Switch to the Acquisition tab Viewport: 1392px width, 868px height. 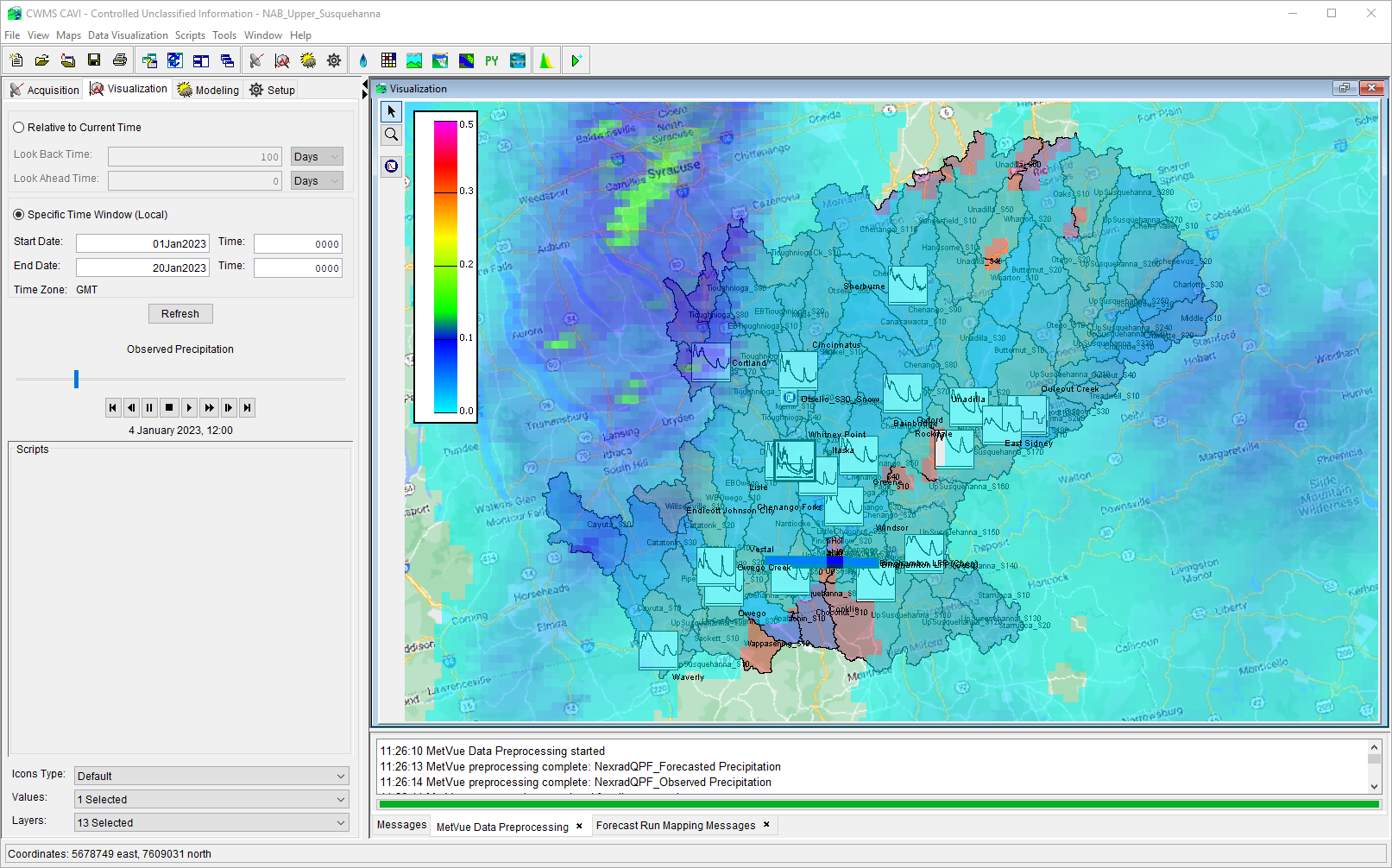coord(44,90)
